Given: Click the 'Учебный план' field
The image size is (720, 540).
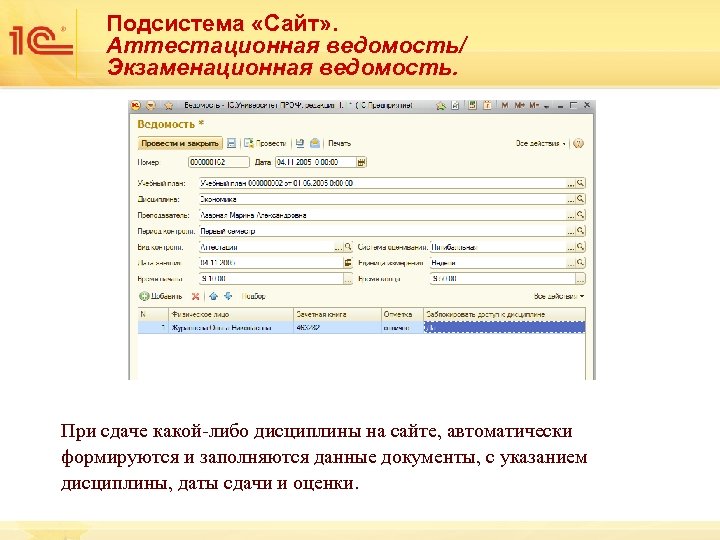Looking at the screenshot, I should tap(382, 183).
